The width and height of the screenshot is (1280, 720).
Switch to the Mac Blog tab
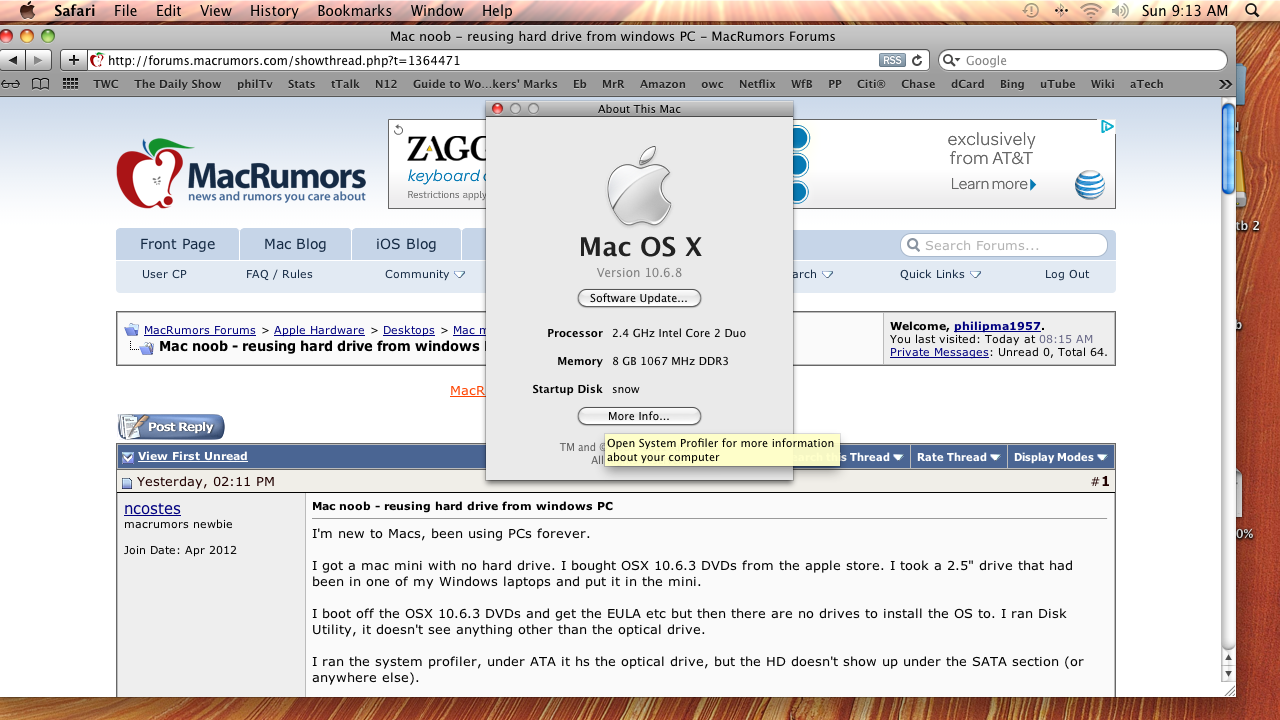click(x=295, y=244)
